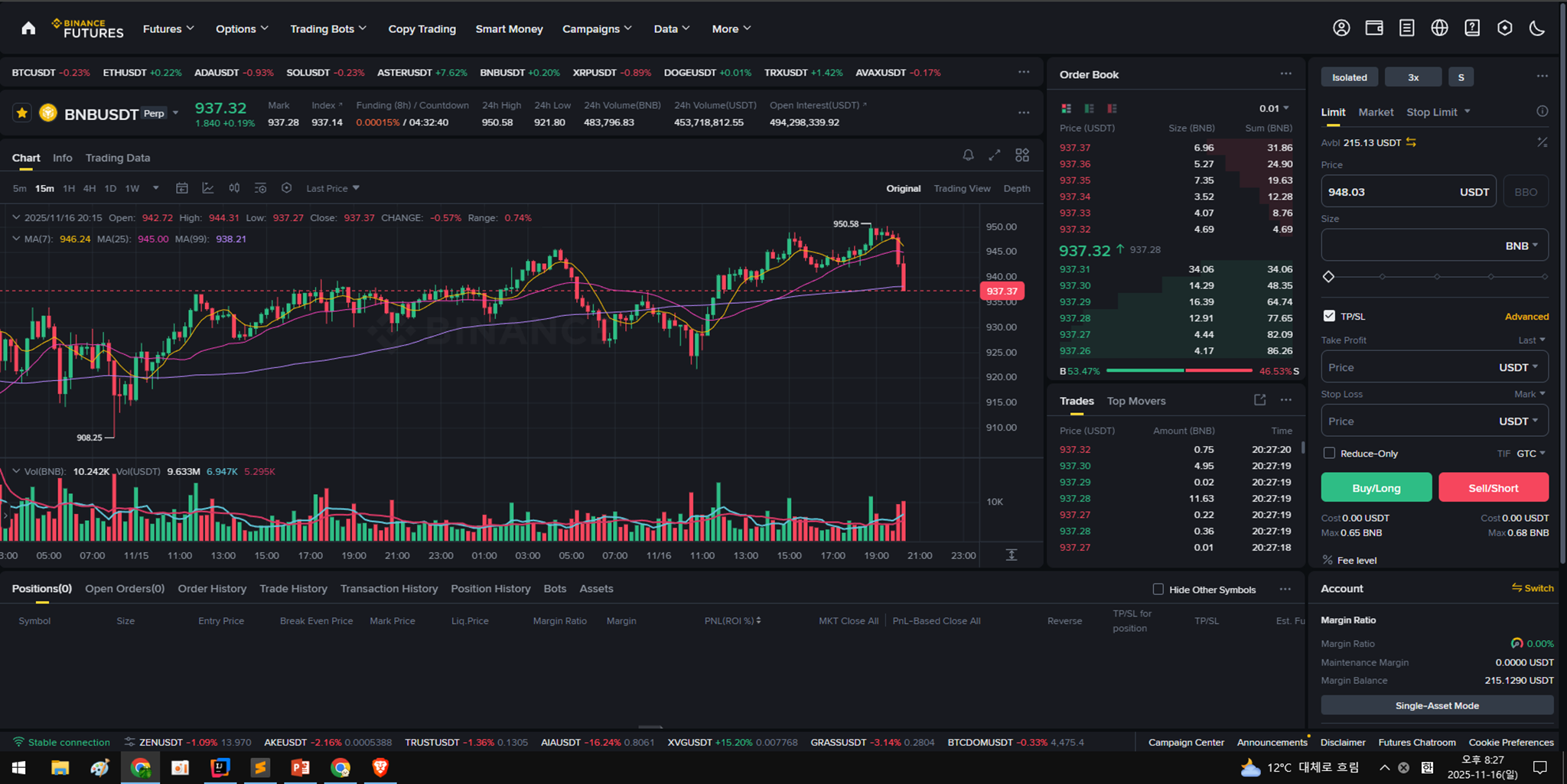
Task: Open Brave browser in taskbar
Action: coord(380,767)
